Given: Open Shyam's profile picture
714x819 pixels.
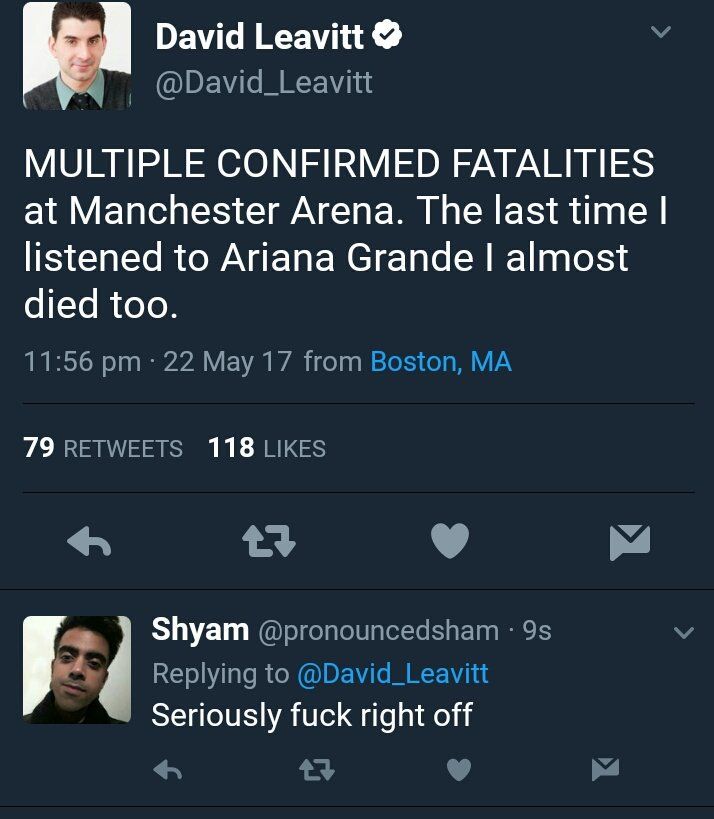Looking at the screenshot, I should click(x=77, y=670).
